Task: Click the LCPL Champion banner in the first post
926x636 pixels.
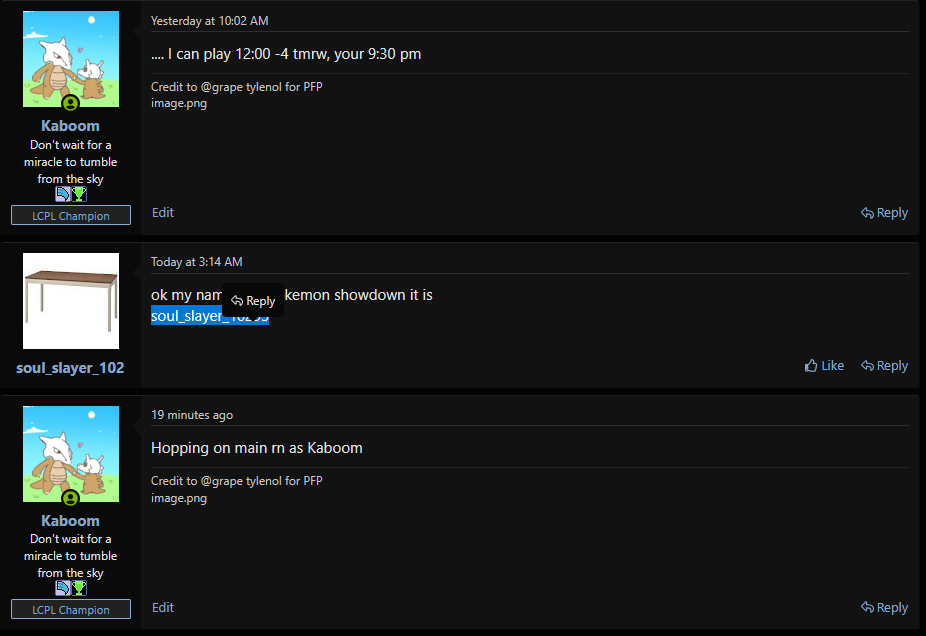Action: (71, 216)
